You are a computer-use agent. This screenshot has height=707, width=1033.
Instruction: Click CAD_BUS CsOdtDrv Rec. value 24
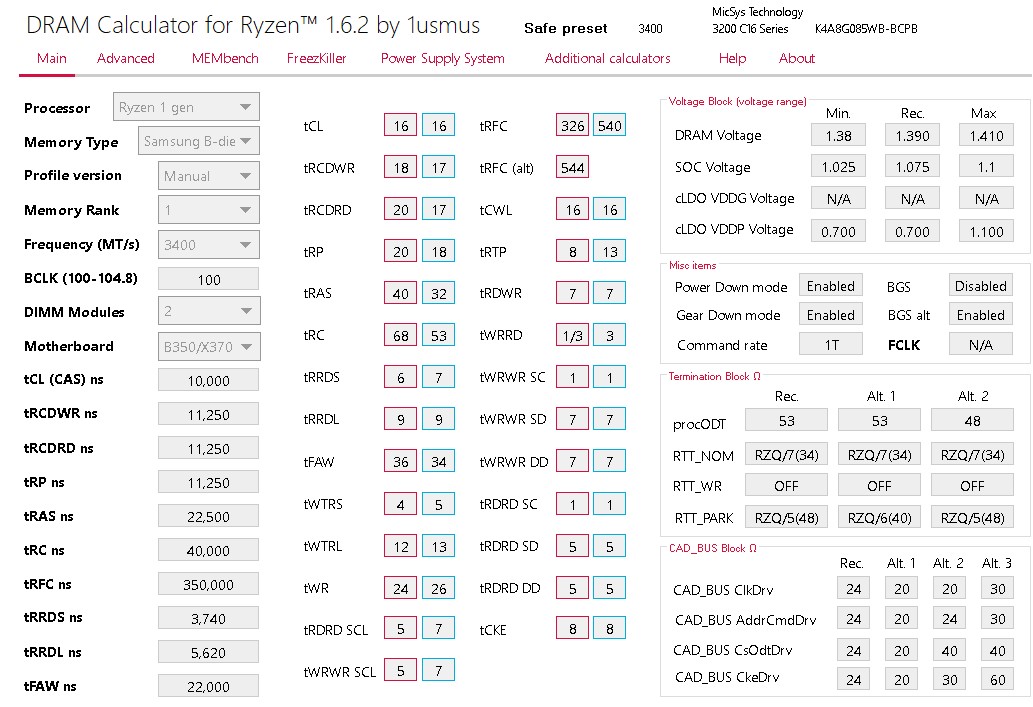tap(854, 650)
